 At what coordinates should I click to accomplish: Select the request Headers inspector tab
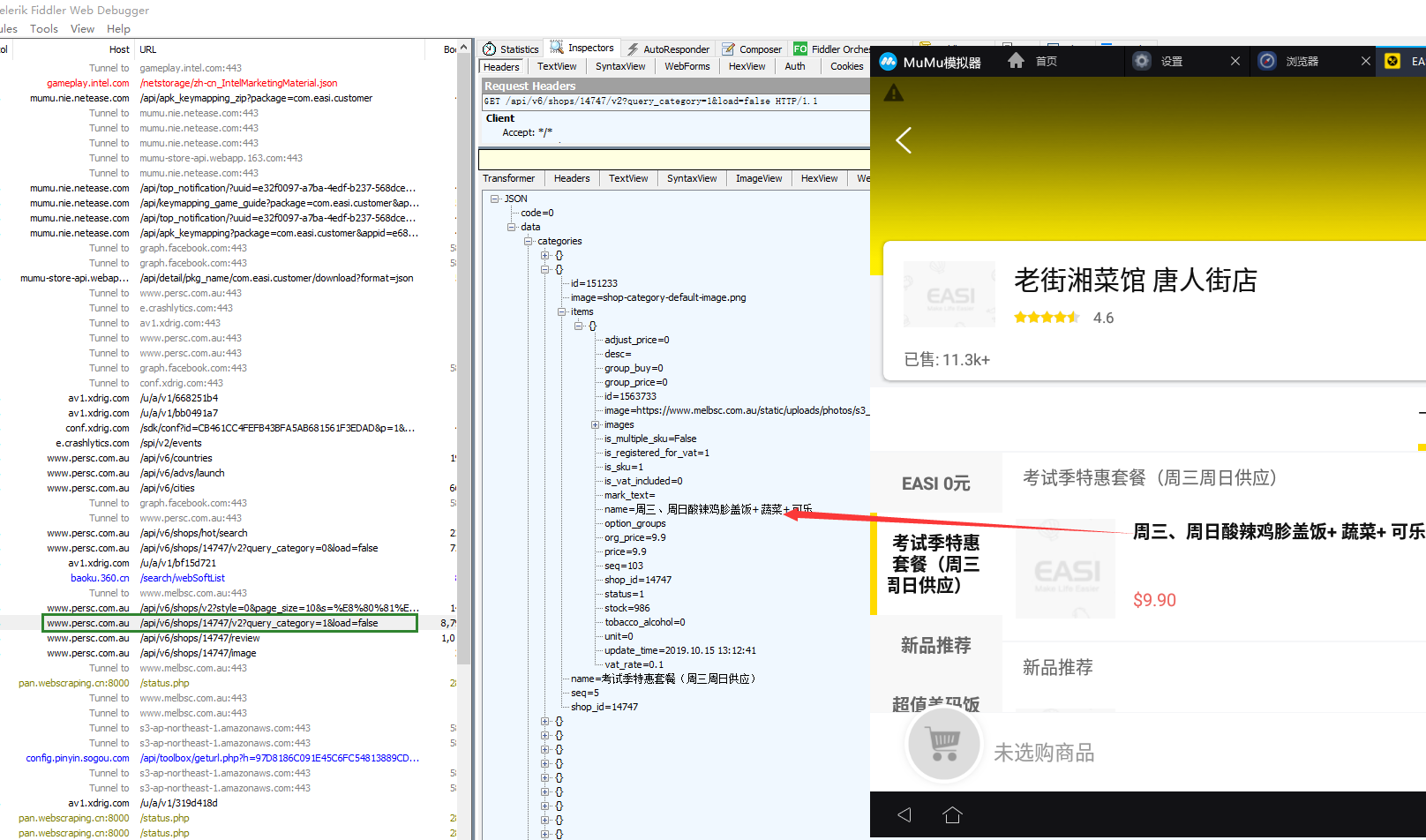(x=501, y=67)
